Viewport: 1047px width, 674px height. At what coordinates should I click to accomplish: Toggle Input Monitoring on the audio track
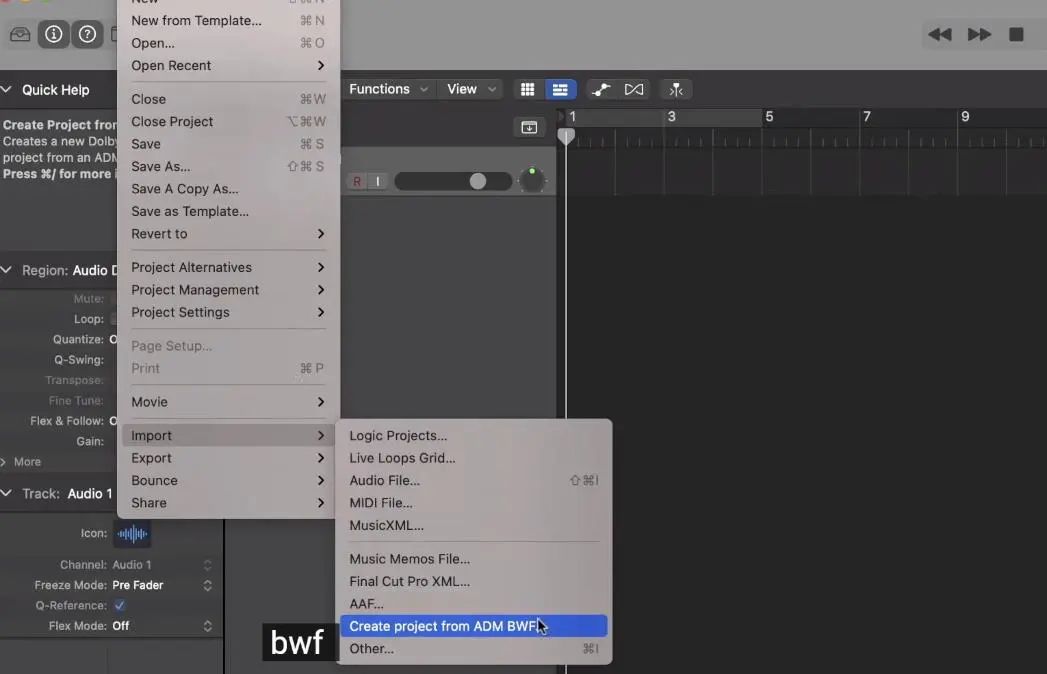[x=377, y=181]
